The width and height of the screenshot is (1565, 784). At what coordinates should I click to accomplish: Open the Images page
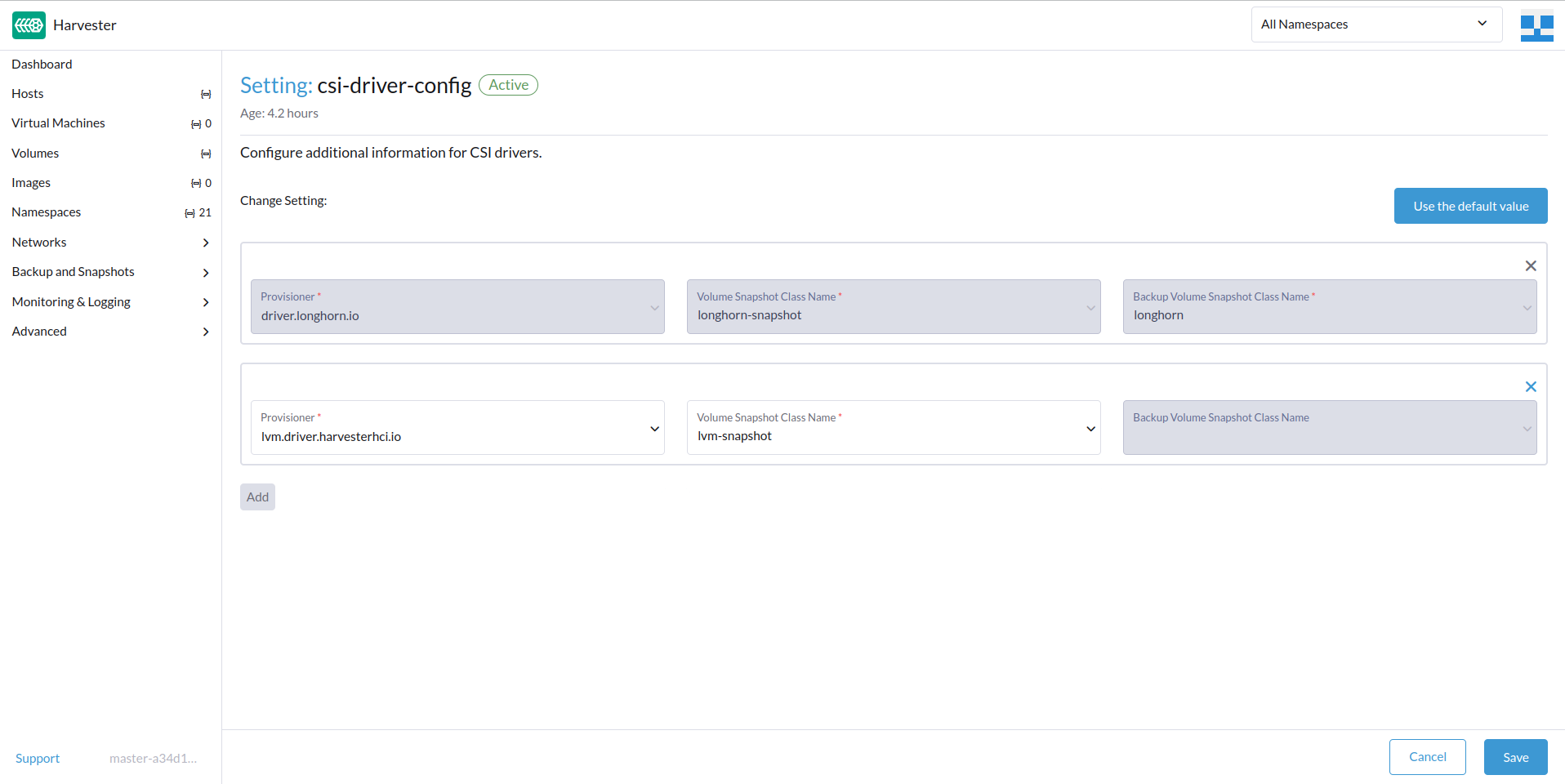coord(31,183)
